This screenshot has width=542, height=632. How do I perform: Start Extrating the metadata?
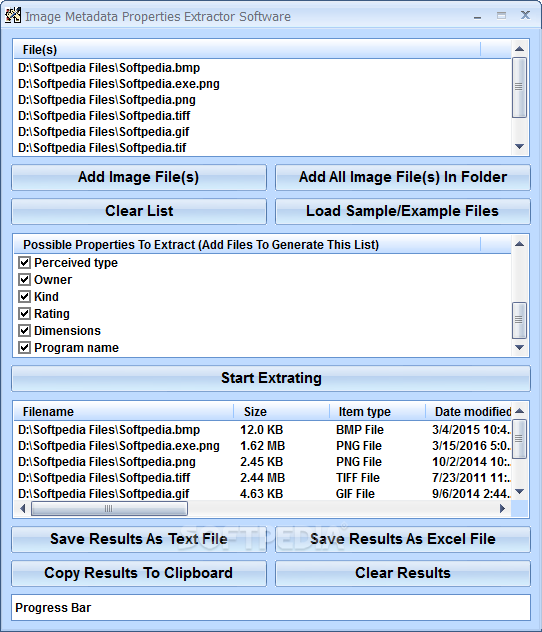point(271,378)
